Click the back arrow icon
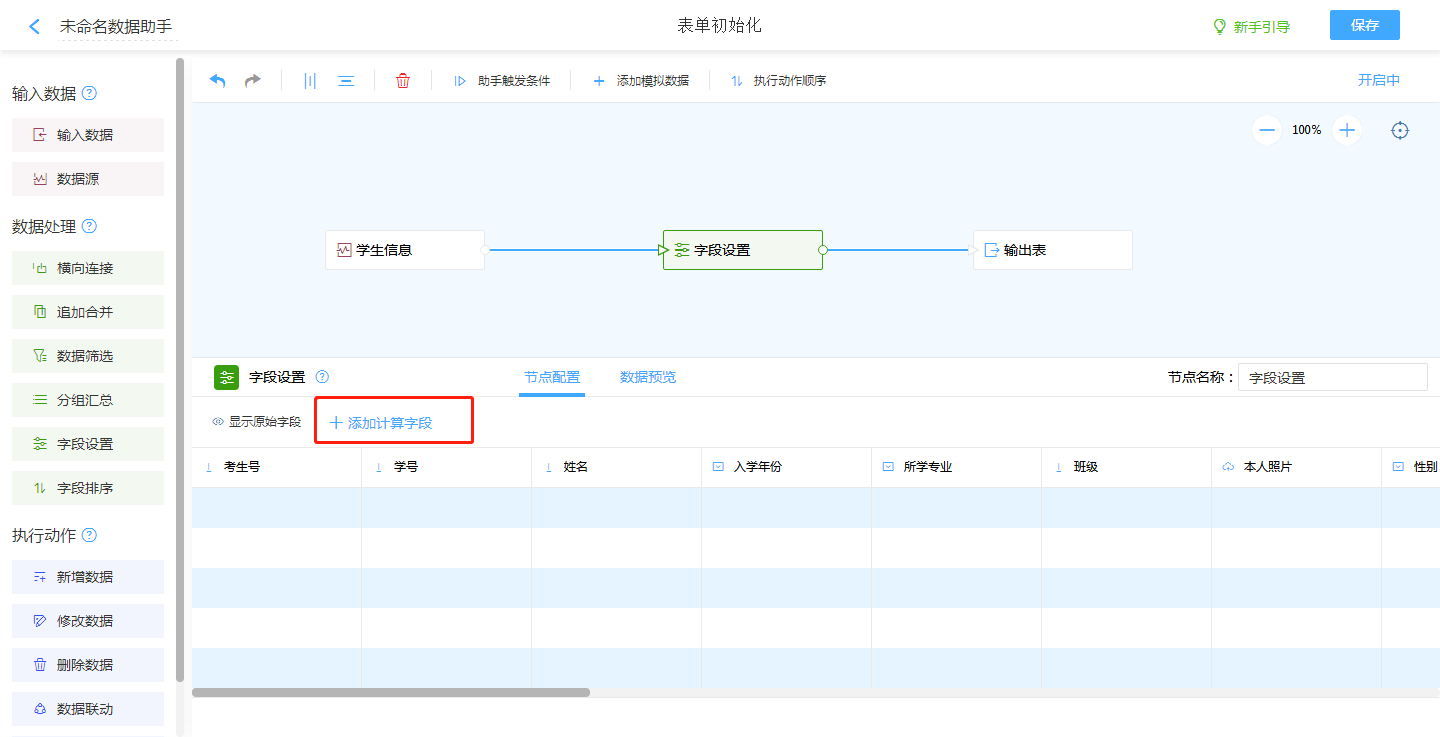This screenshot has width=1440, height=737. click(x=35, y=27)
